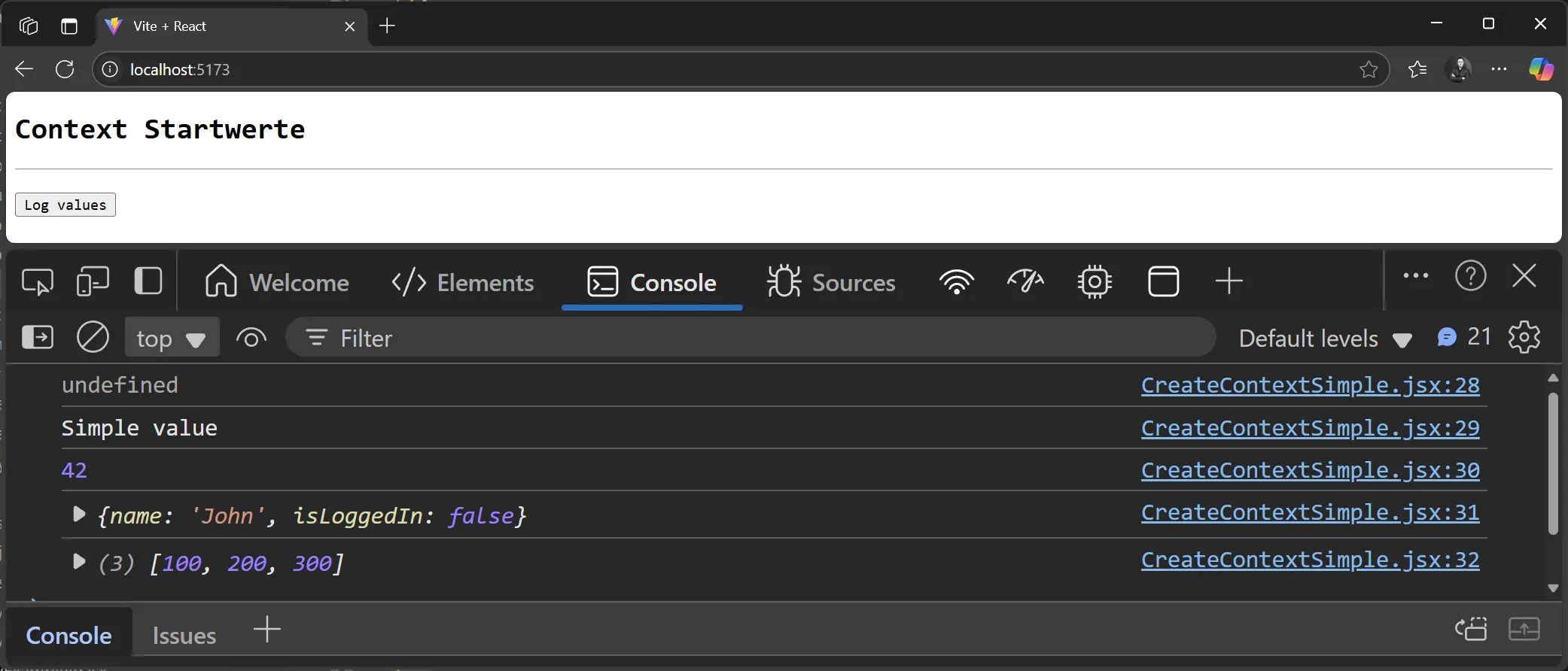Close the DevTools panel
Viewport: 1568px width, 671px height.
(x=1524, y=276)
